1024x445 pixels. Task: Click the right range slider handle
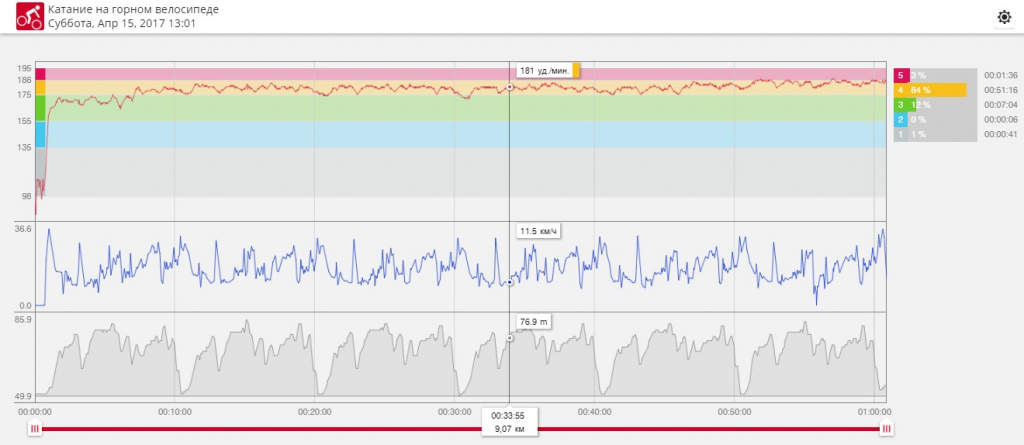(x=886, y=429)
